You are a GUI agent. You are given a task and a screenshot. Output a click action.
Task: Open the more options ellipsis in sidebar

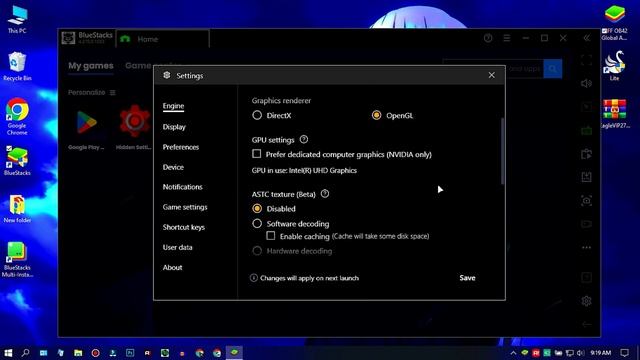coord(587,247)
